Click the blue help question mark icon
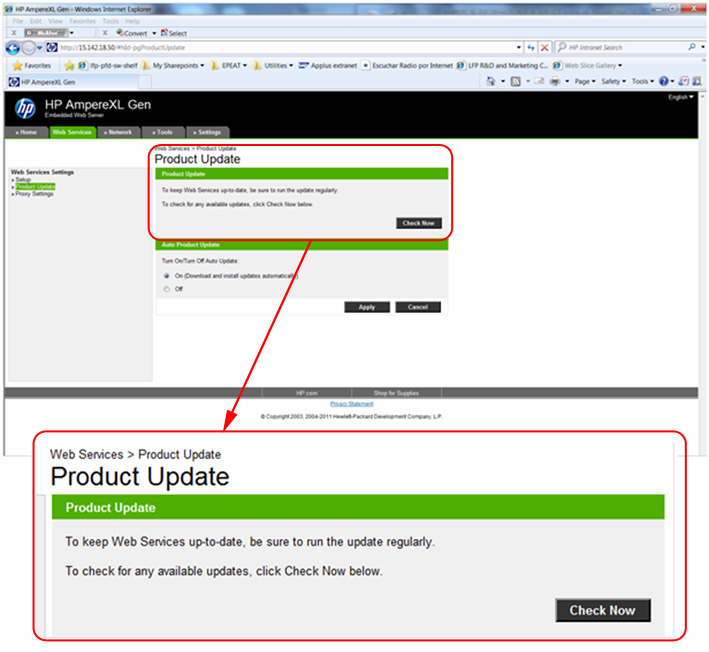This screenshot has width=709, height=652. click(663, 81)
